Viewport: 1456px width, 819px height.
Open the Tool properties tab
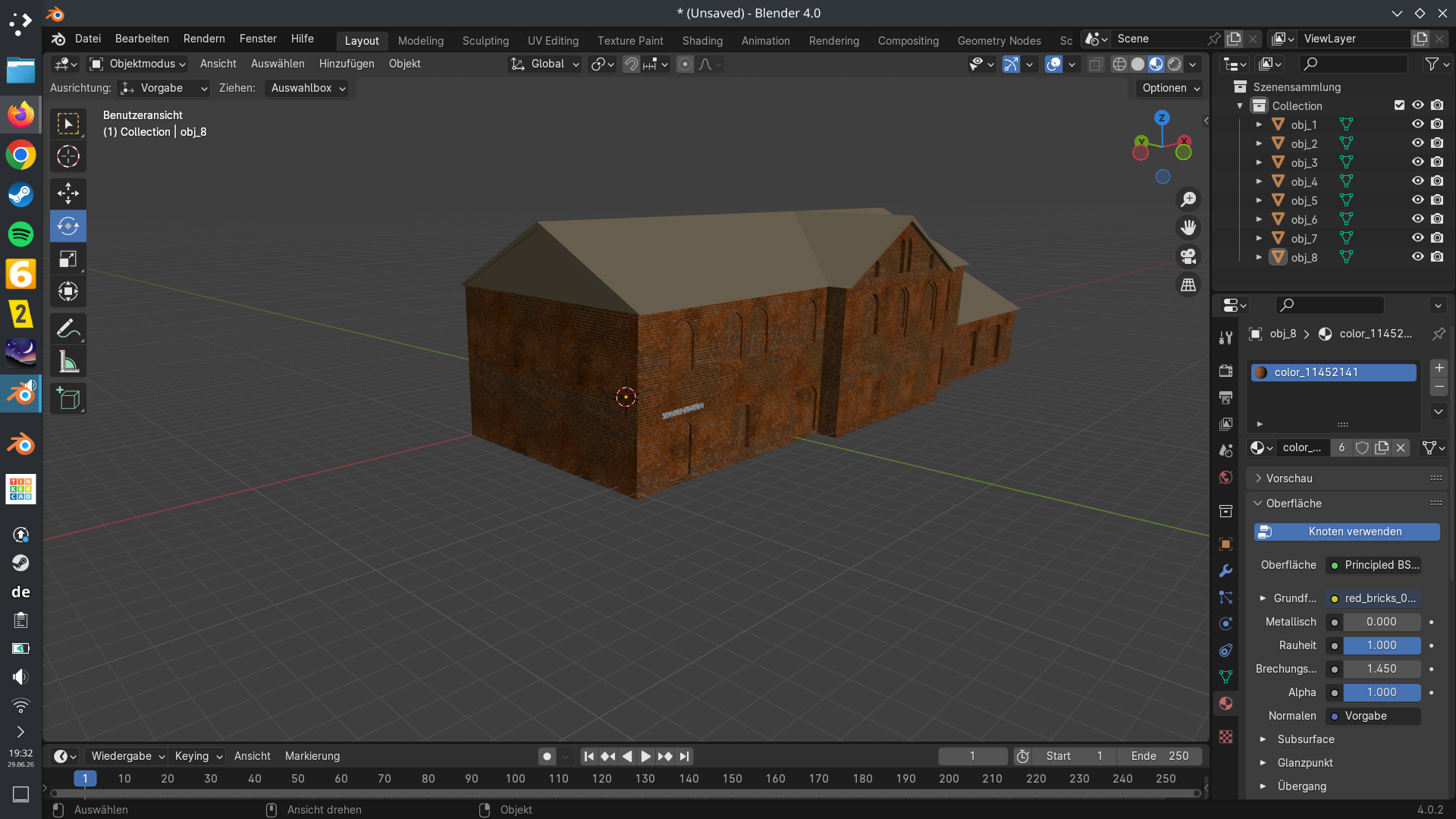click(x=1225, y=337)
